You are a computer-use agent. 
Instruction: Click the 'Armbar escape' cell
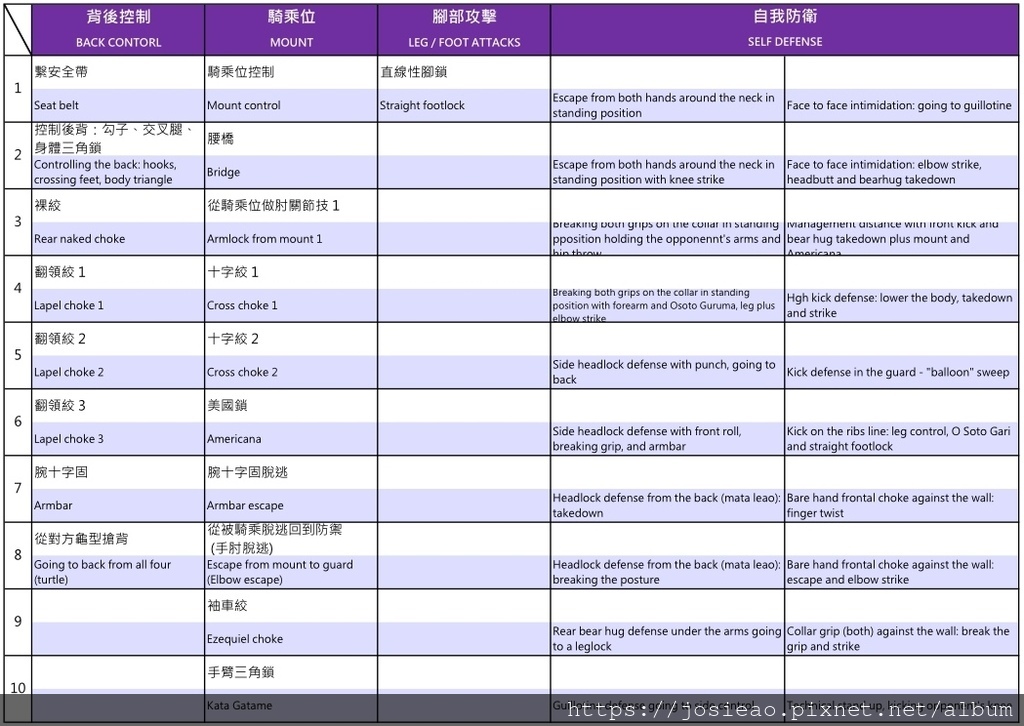[291, 505]
